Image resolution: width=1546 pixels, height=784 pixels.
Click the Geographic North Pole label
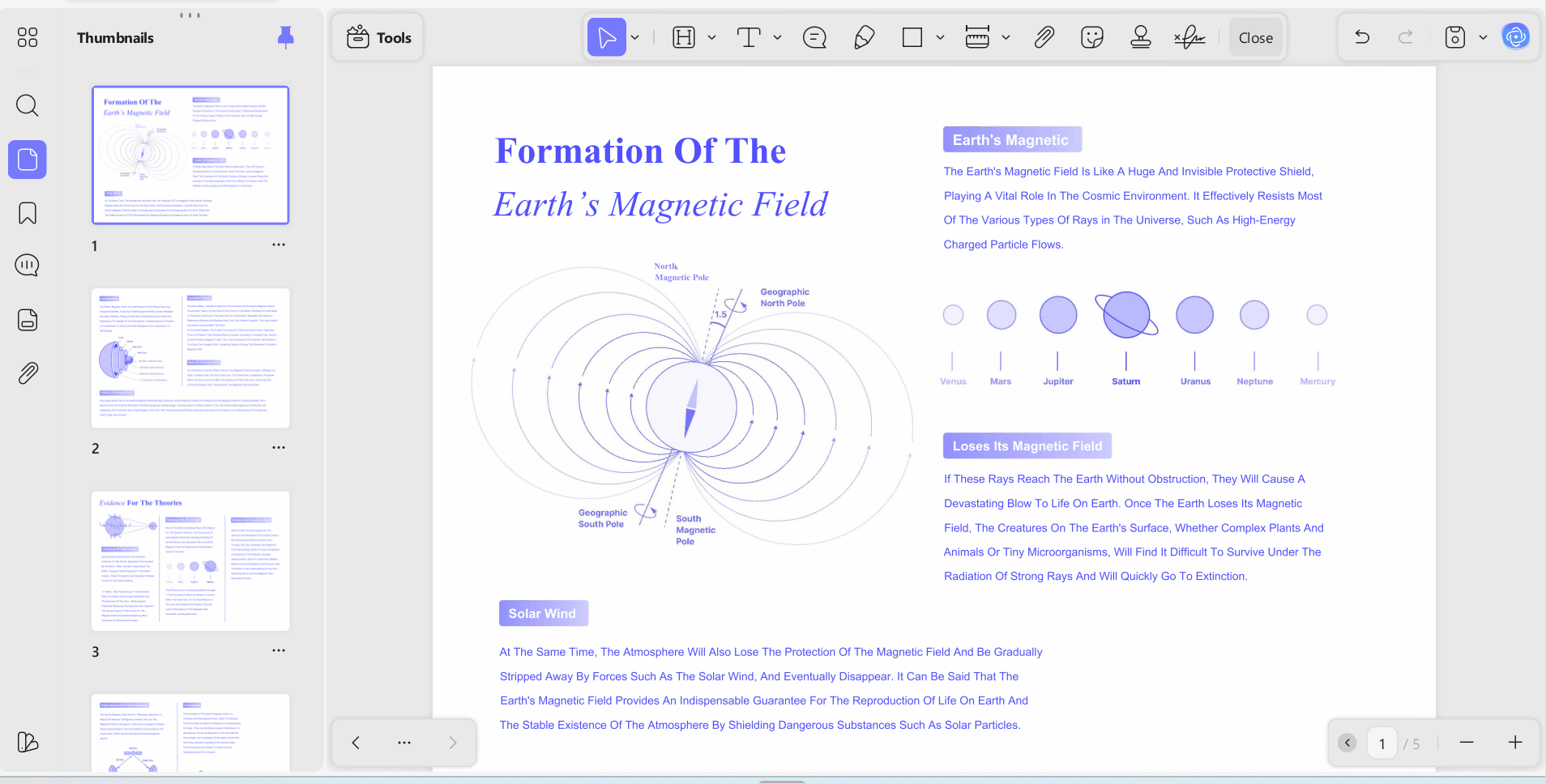click(784, 297)
